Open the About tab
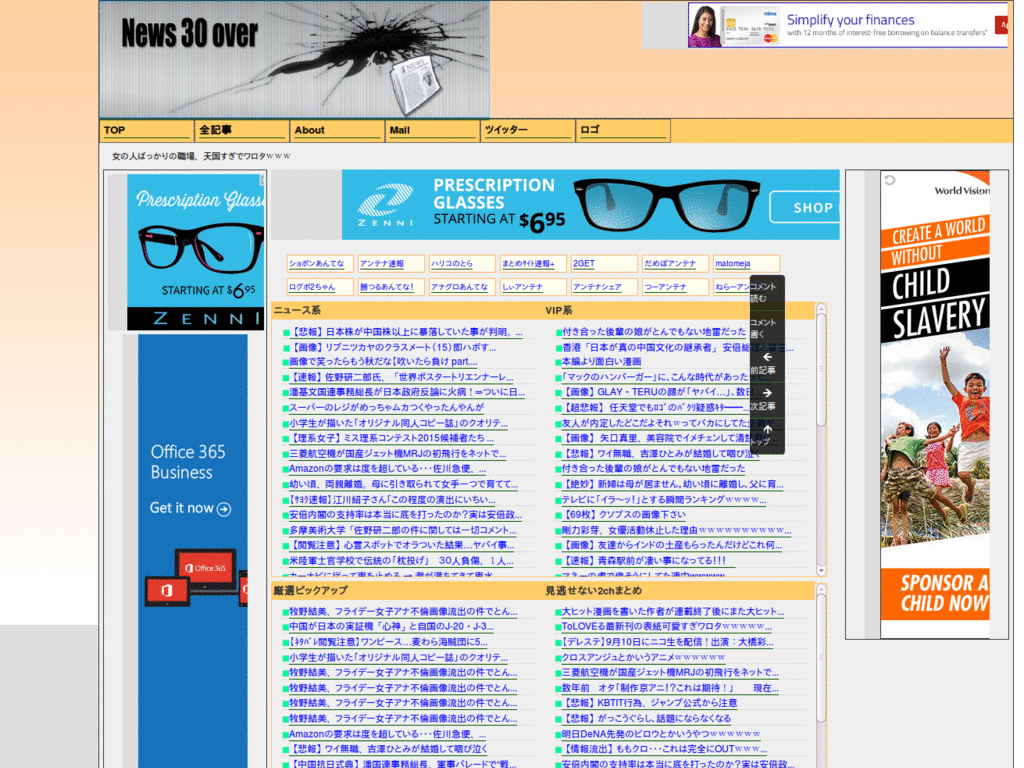 pos(336,130)
